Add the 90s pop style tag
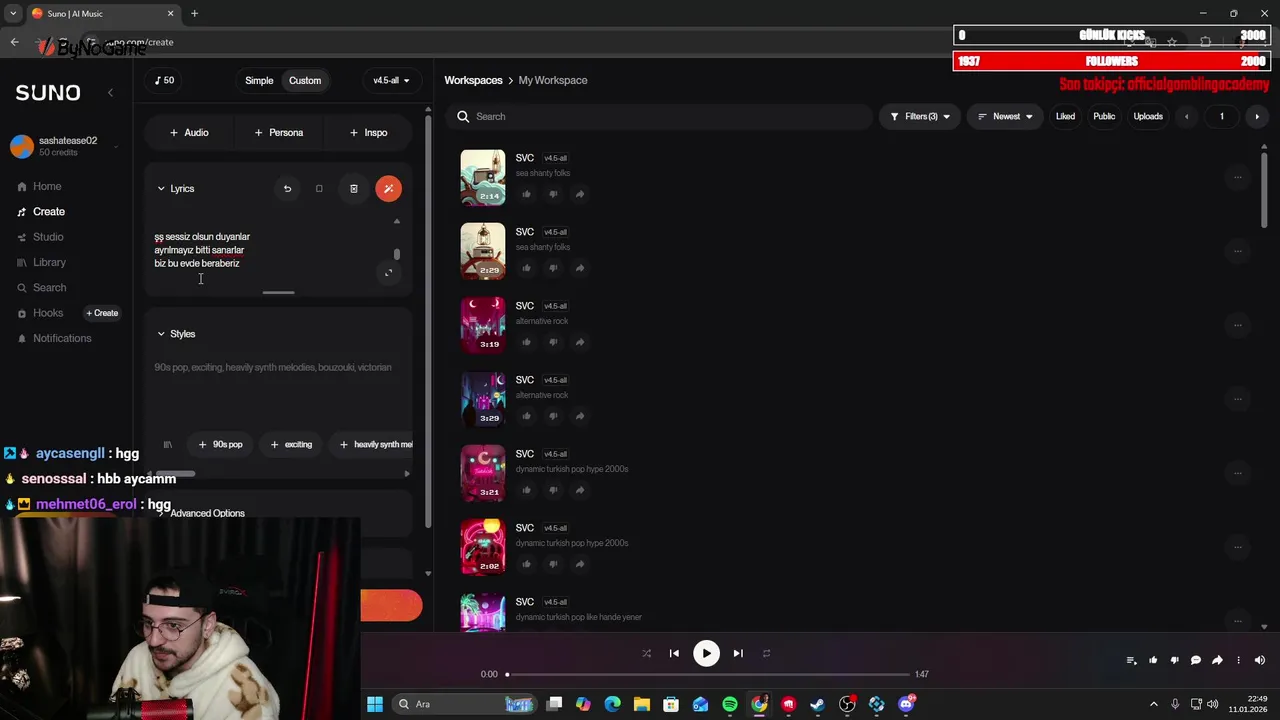Screen dimensions: 1280x720 tap(220, 444)
